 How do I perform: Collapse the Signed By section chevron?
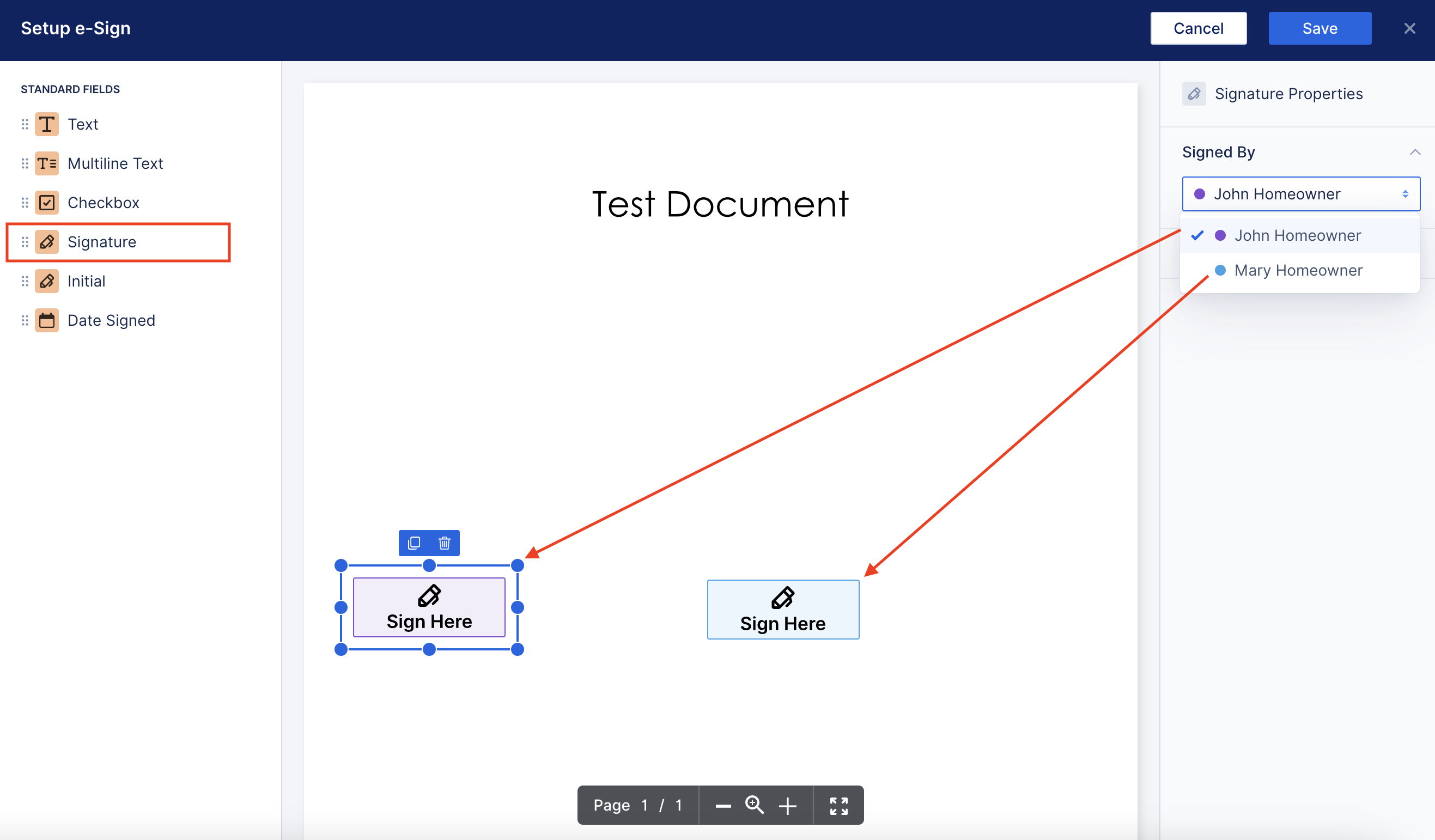coord(1414,152)
